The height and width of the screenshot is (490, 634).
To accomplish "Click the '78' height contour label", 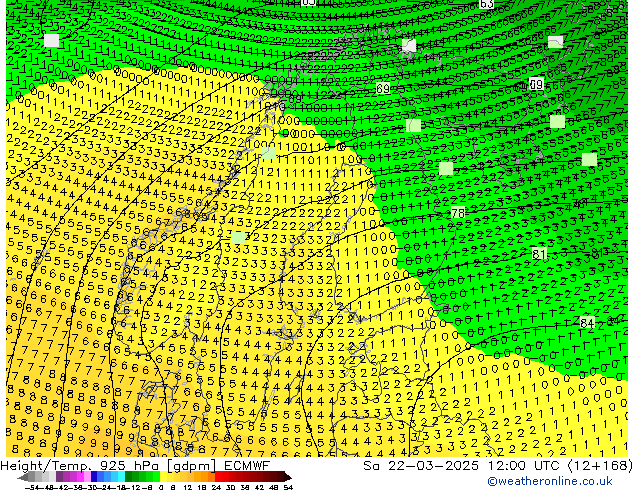I will [x=458, y=213].
